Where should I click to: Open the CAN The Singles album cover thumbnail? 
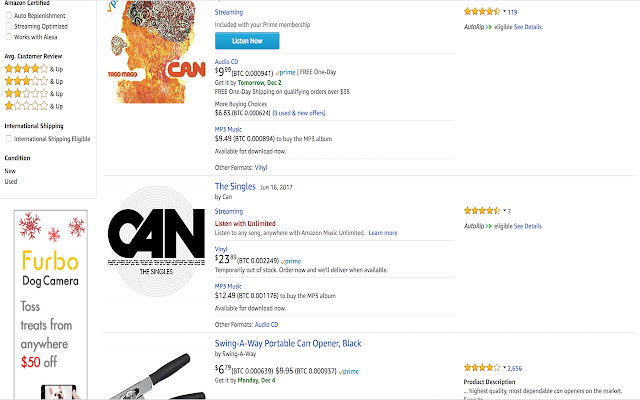click(x=156, y=241)
